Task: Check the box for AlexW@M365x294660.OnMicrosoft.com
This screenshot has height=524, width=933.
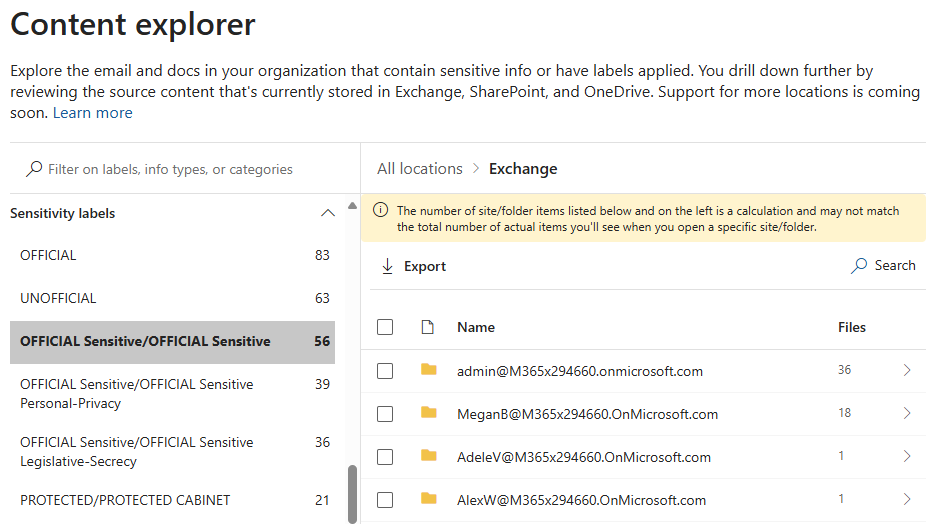Action: point(385,500)
